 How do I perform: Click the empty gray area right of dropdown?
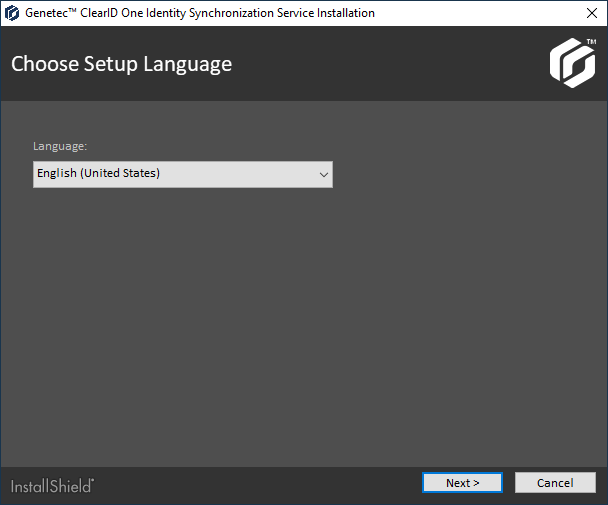pyautogui.click(x=460, y=174)
